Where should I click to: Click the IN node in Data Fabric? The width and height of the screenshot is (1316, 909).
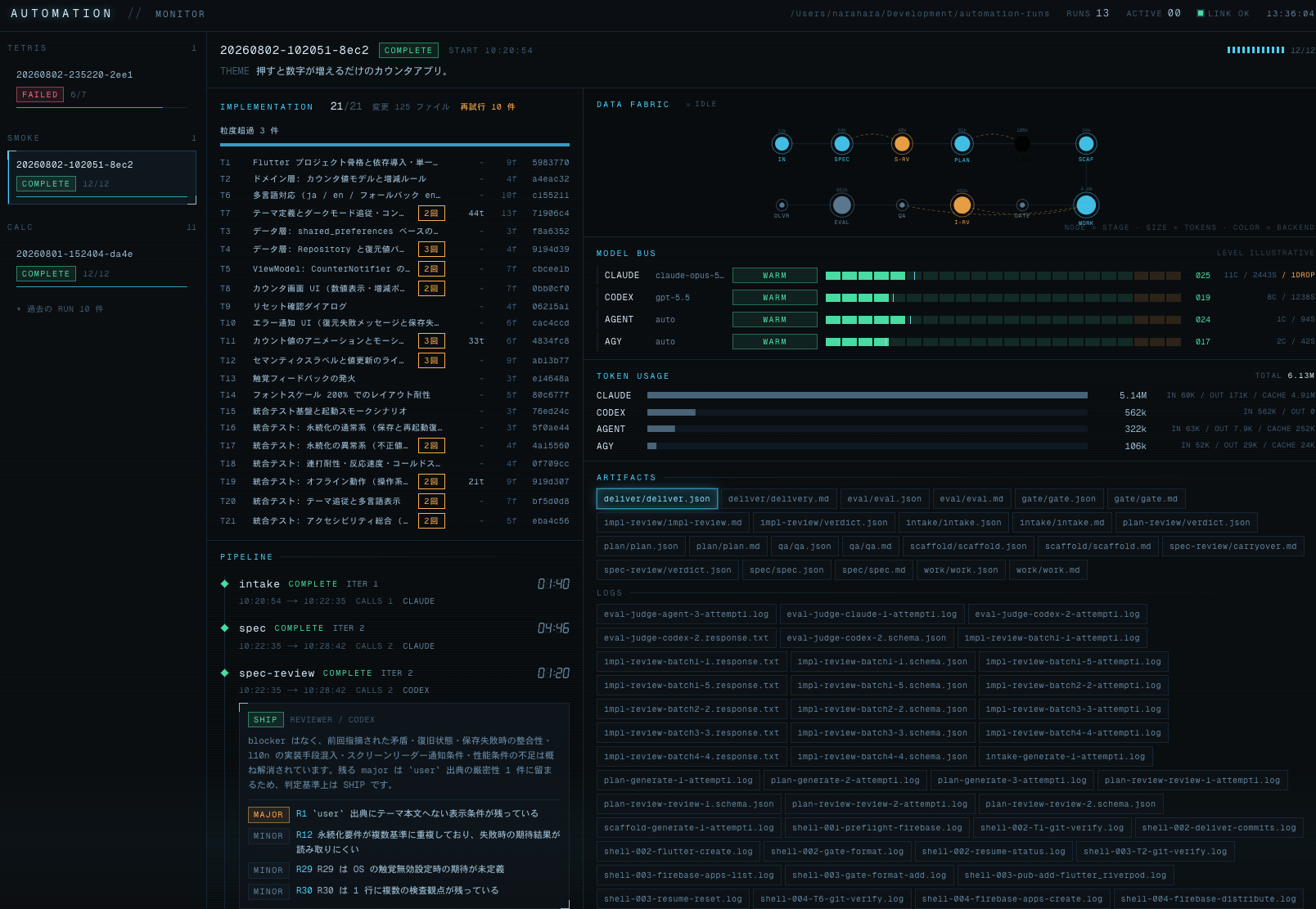[782, 144]
